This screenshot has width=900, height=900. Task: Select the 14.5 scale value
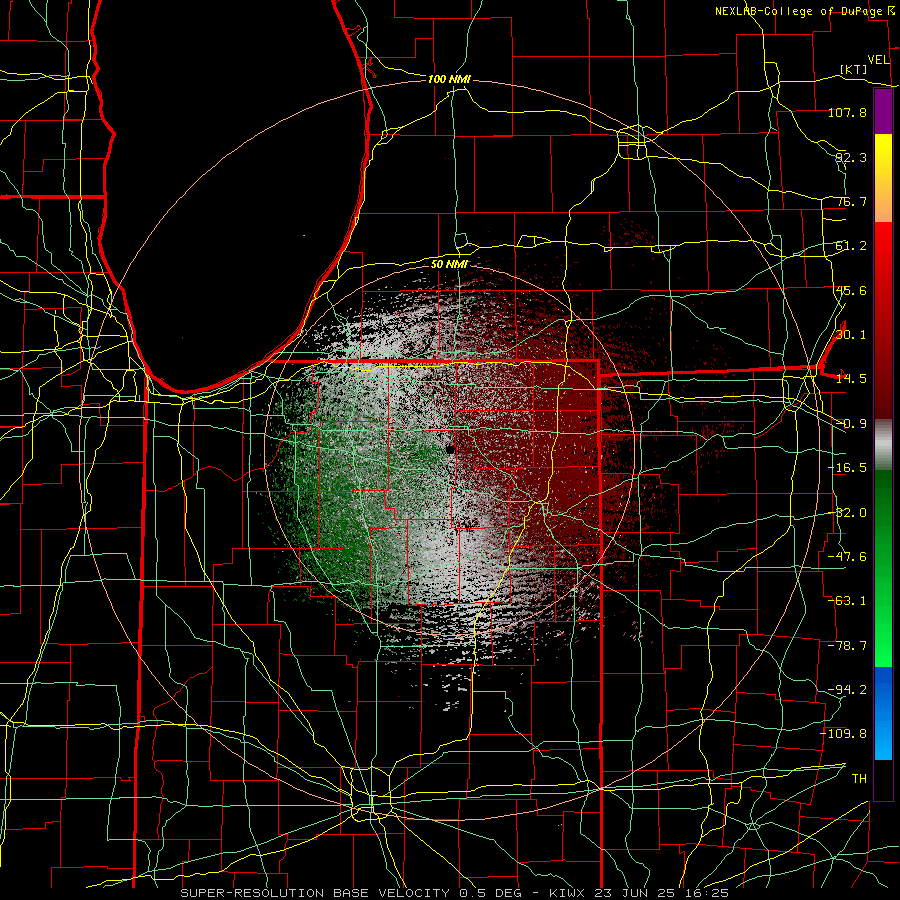[x=851, y=379]
